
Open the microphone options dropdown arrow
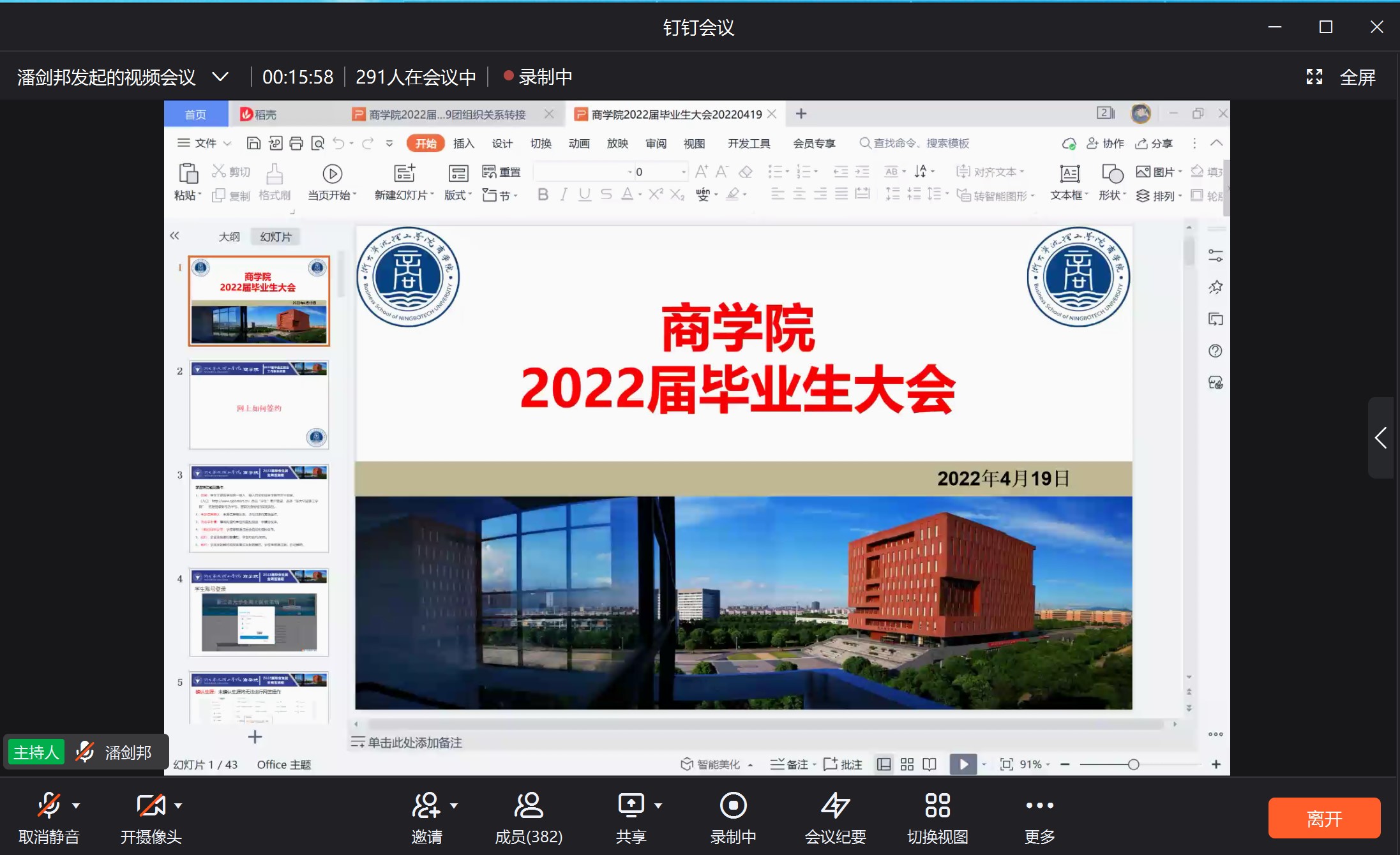tap(76, 806)
